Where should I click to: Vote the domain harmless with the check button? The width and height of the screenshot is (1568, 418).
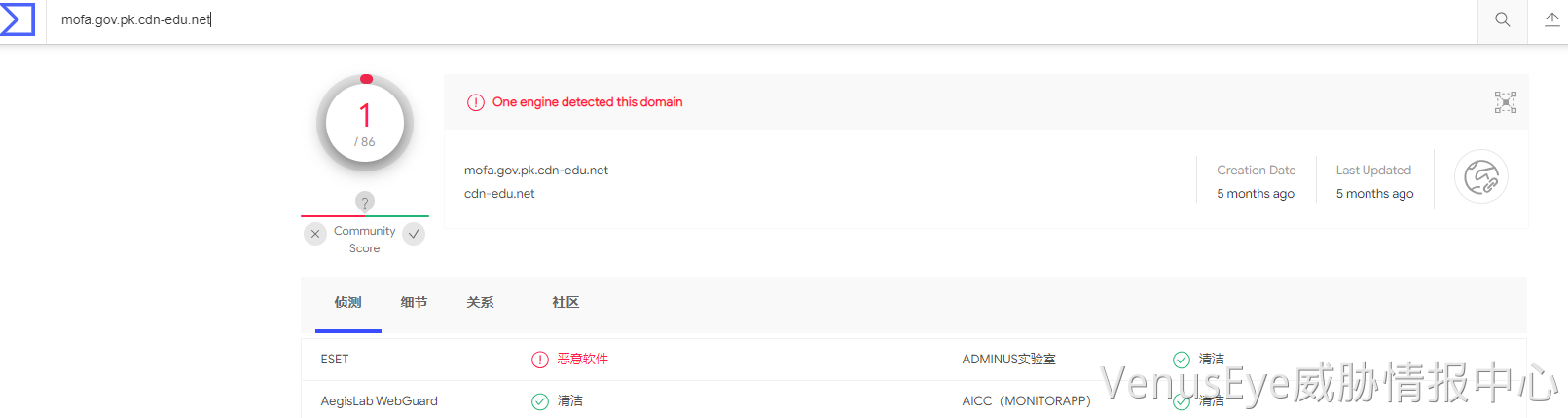(414, 234)
